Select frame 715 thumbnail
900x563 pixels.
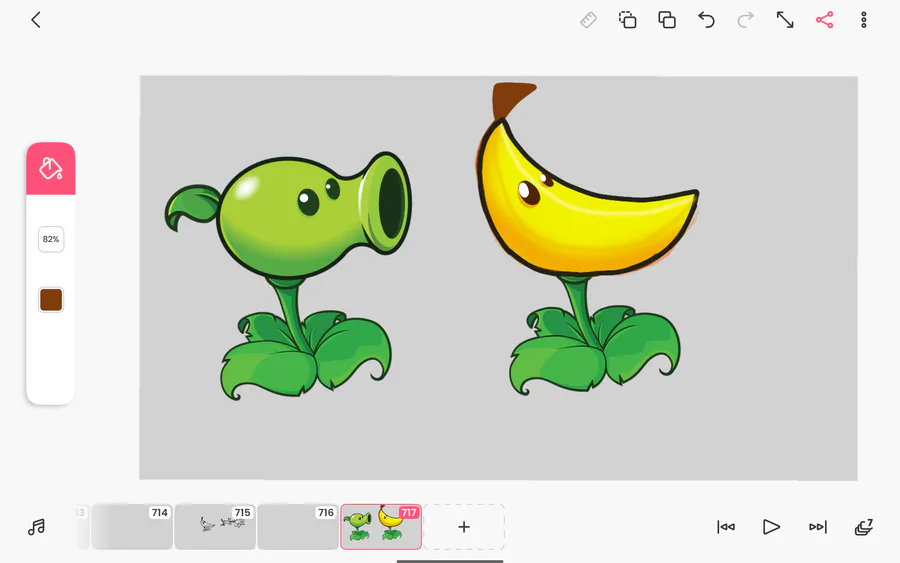coord(215,527)
